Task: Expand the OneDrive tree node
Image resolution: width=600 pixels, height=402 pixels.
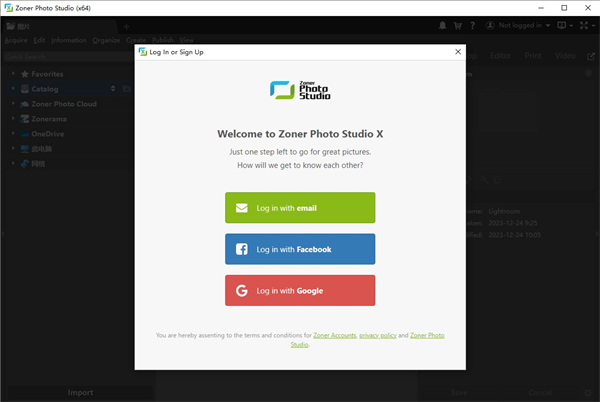Action: (13, 133)
